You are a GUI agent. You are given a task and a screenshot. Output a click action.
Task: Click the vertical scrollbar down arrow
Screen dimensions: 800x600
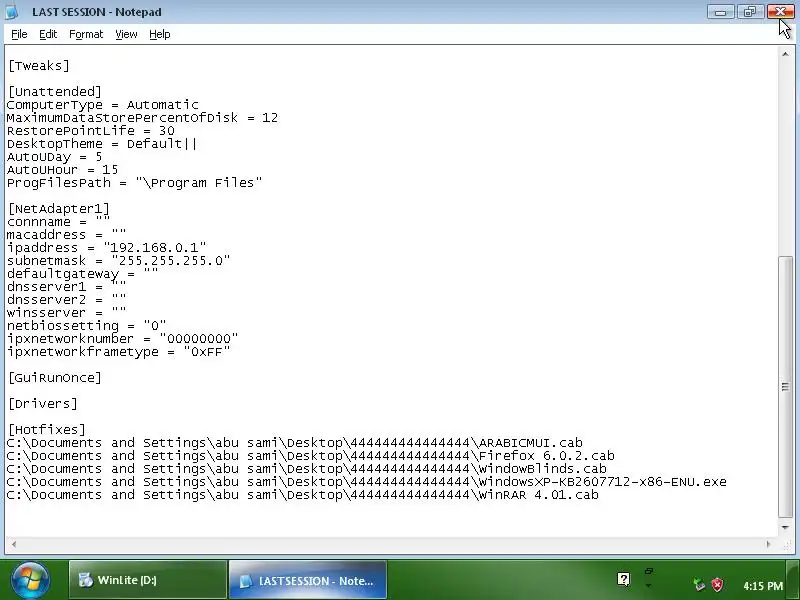tap(785, 527)
